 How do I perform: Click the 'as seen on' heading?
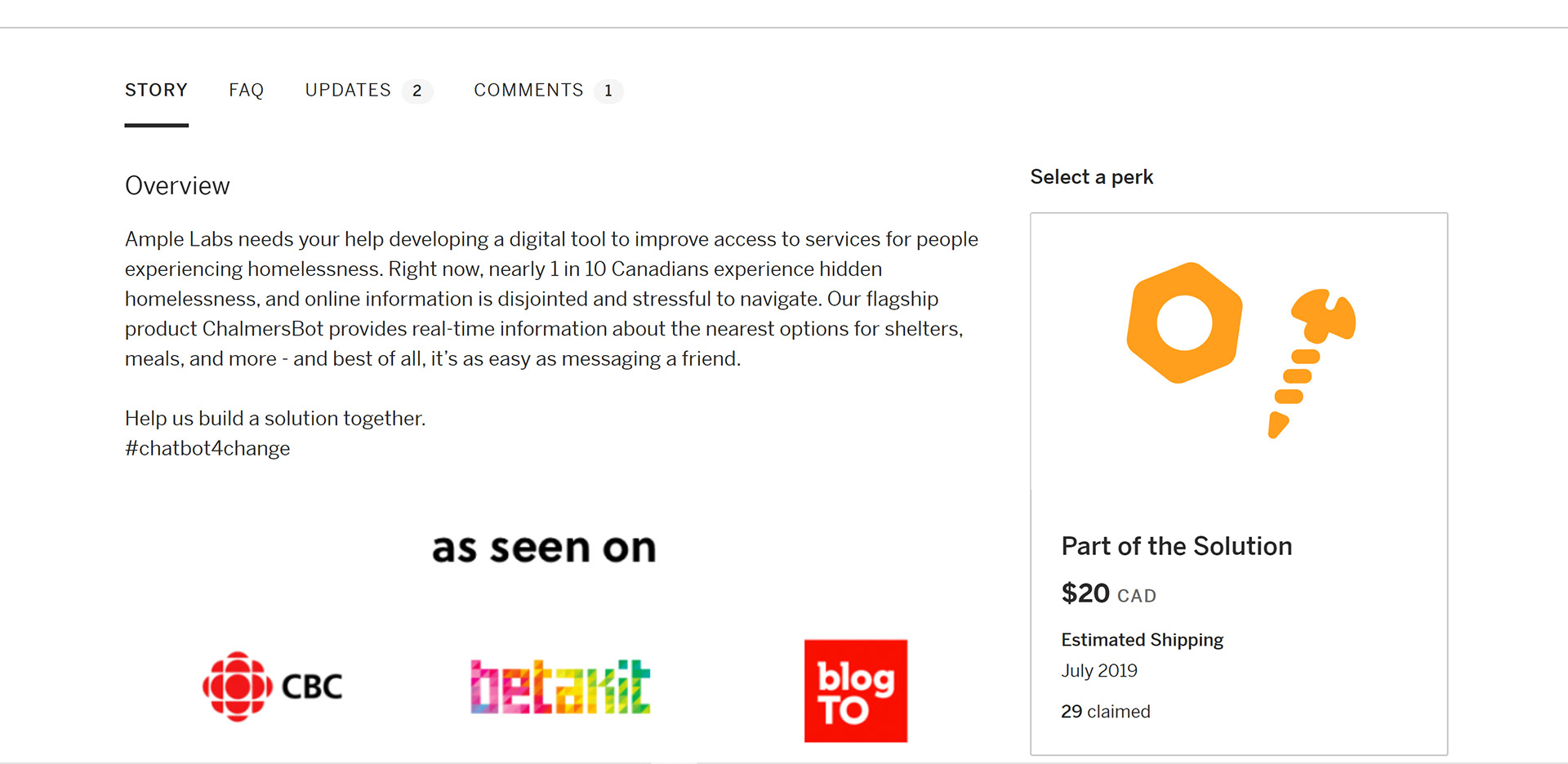(544, 548)
